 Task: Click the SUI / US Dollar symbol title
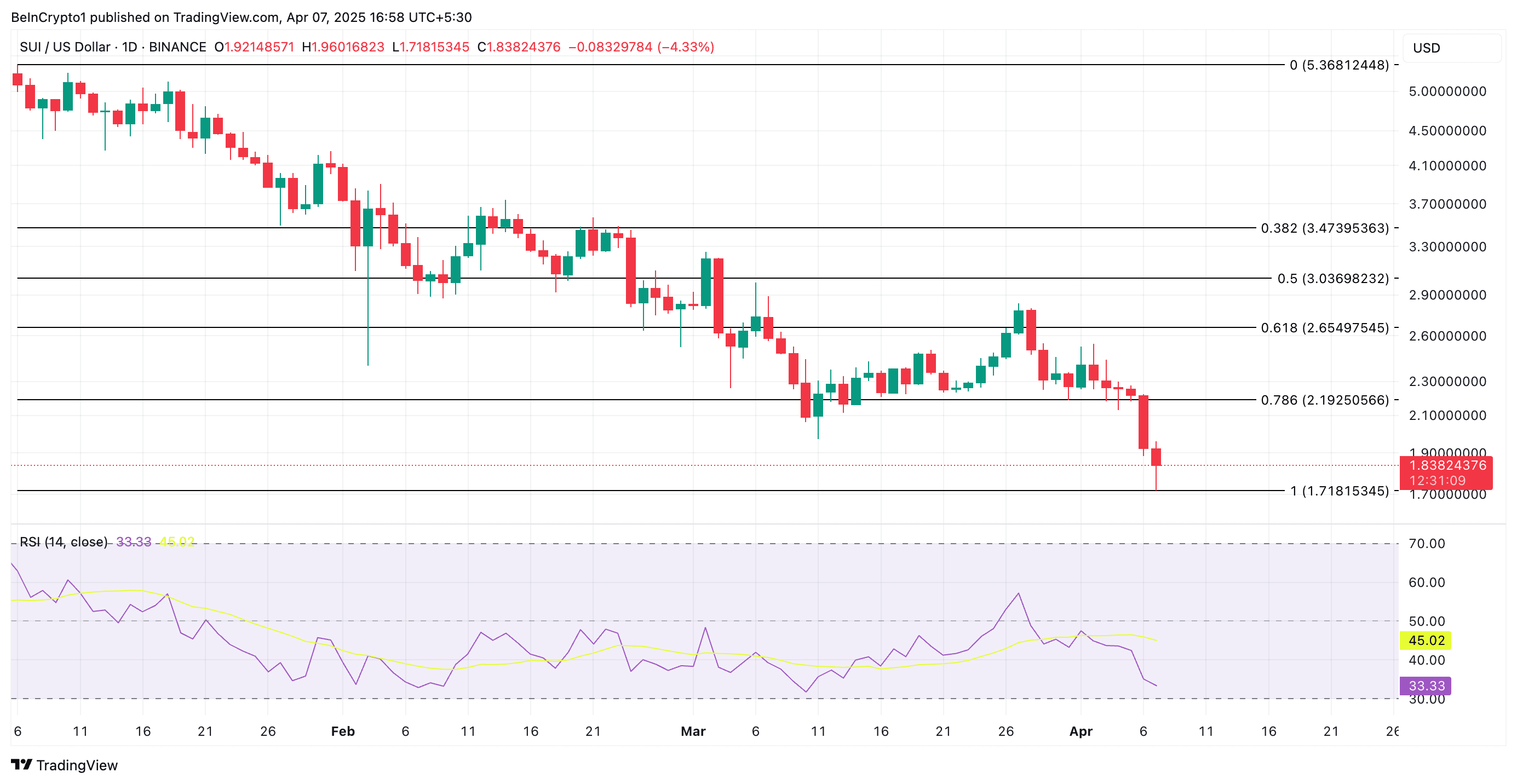click(x=65, y=47)
